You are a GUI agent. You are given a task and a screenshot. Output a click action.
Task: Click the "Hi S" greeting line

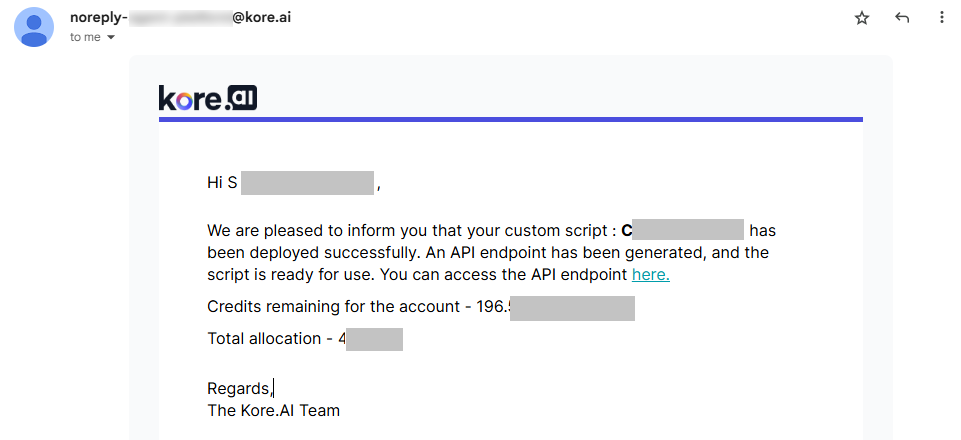[x=222, y=183]
